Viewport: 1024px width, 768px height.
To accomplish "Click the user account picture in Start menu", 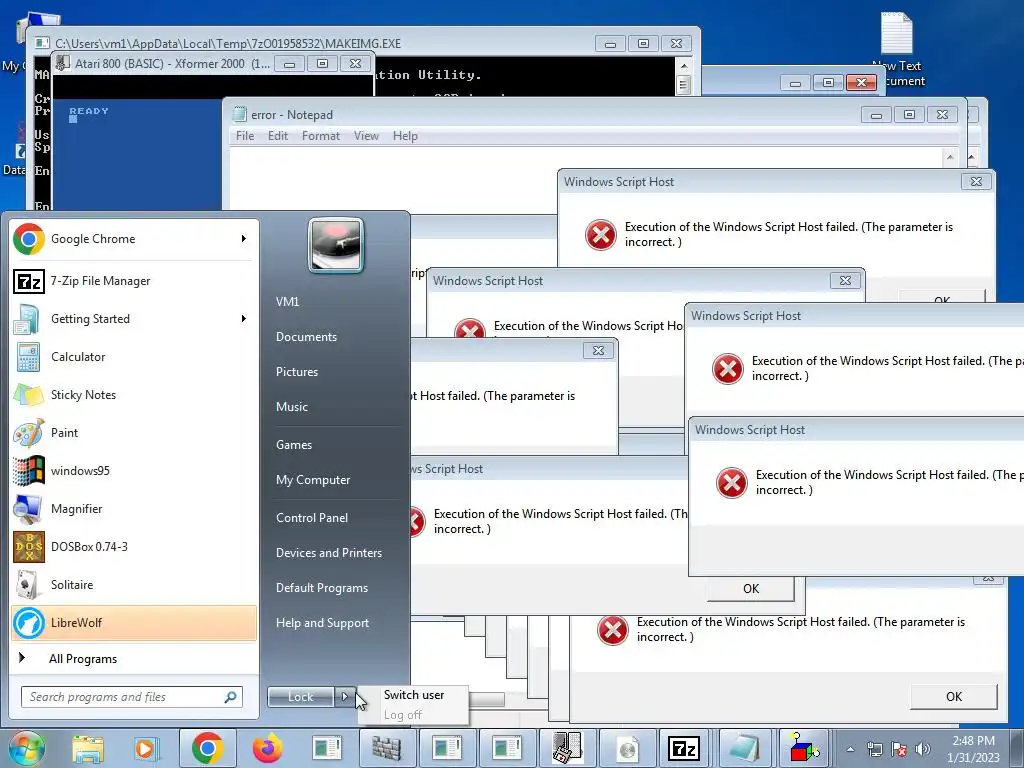I will (x=336, y=245).
